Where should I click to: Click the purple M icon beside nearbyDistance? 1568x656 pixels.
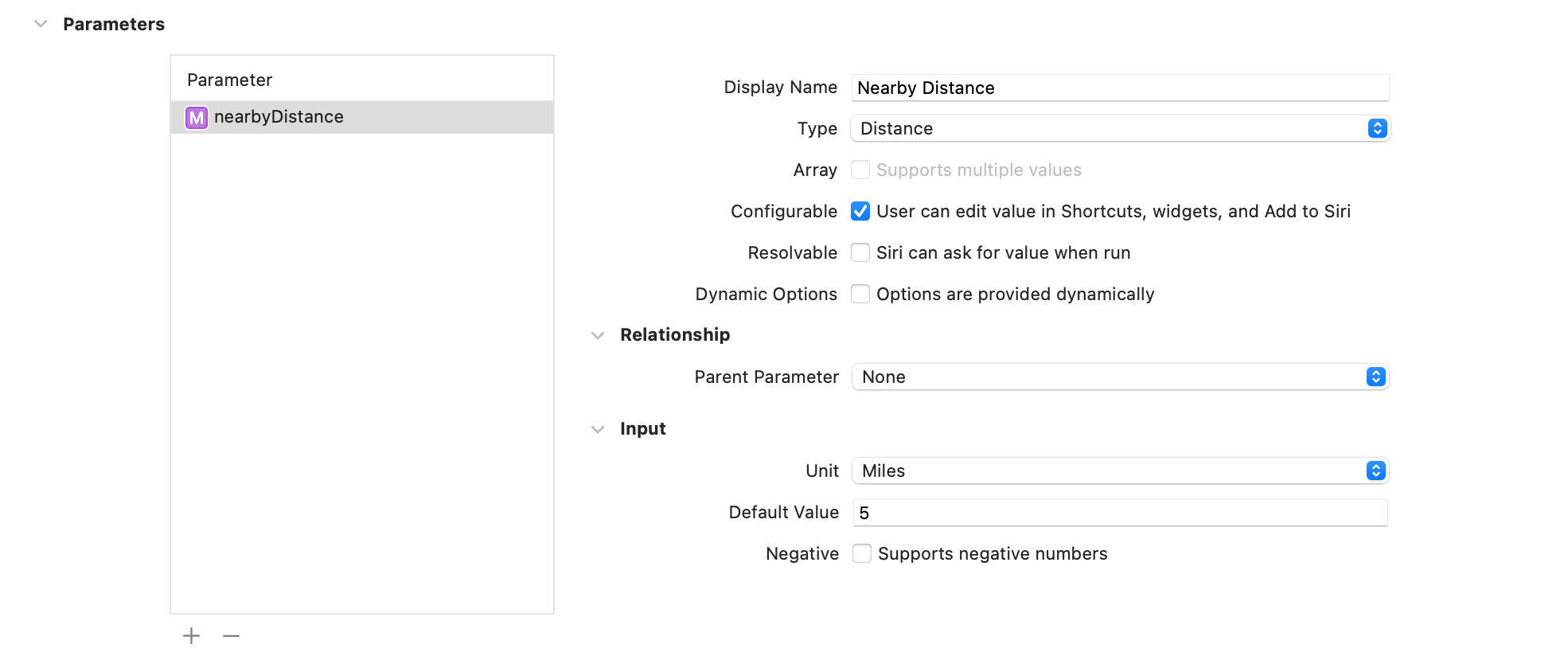pos(196,118)
